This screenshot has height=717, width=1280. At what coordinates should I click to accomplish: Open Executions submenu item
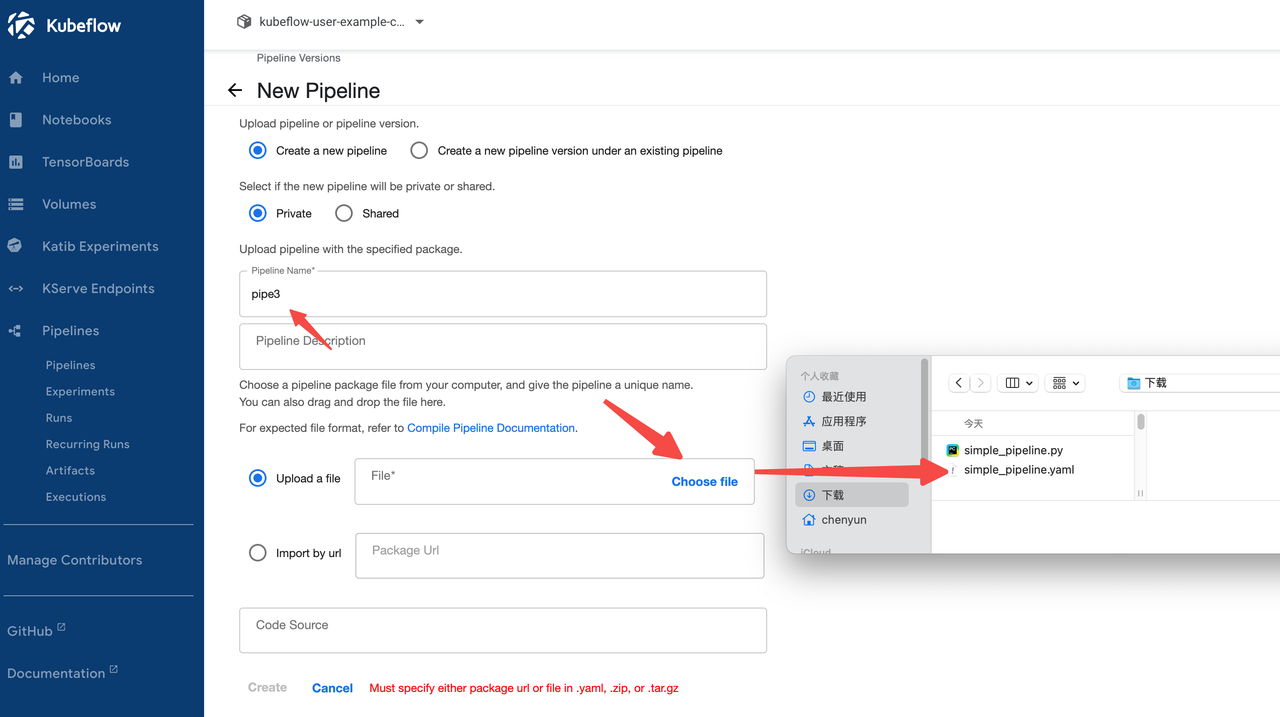[76, 497]
